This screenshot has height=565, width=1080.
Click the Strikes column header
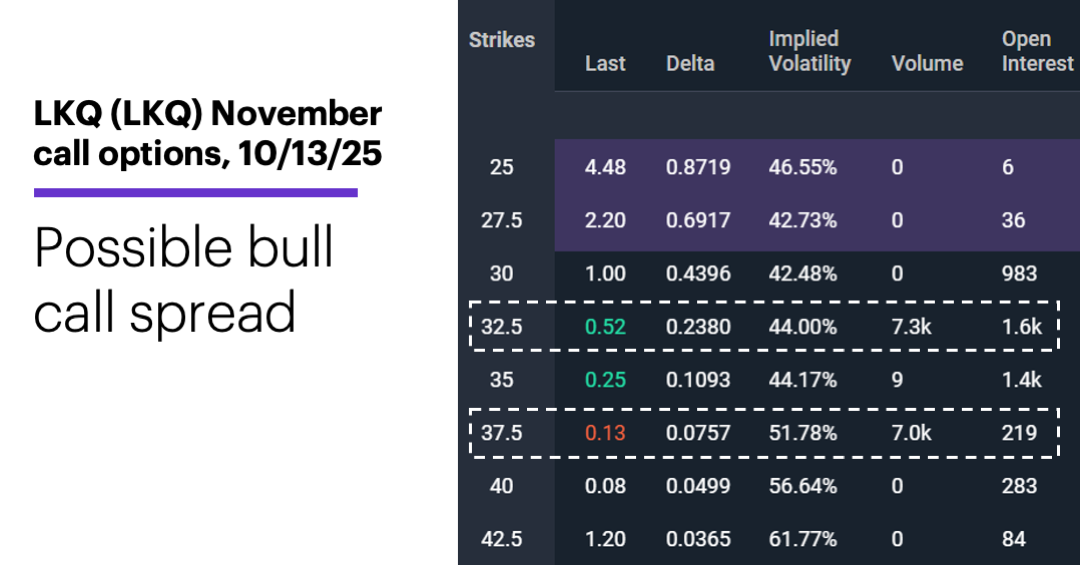point(502,40)
